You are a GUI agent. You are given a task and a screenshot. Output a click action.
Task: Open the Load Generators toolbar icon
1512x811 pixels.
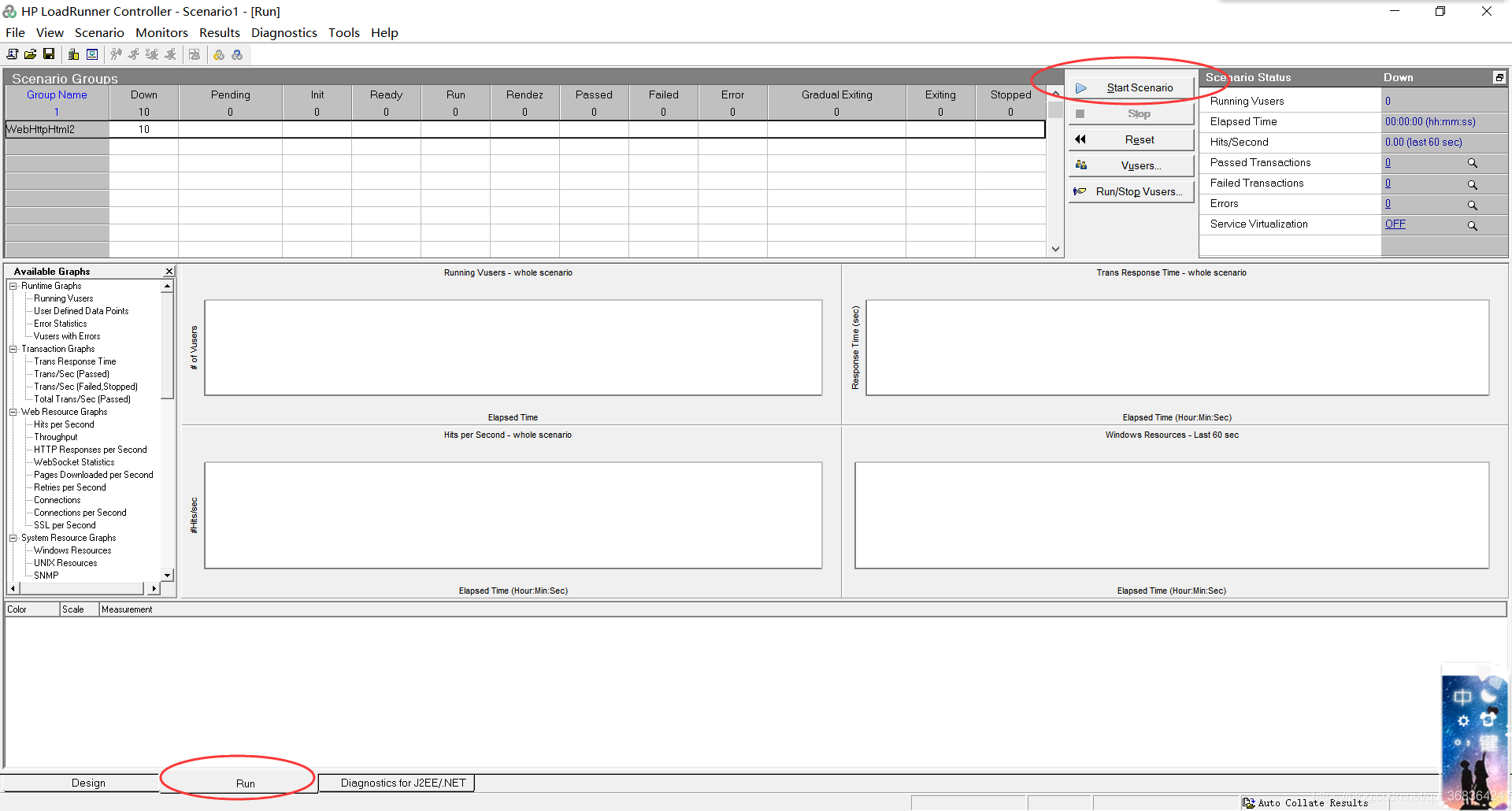73,54
